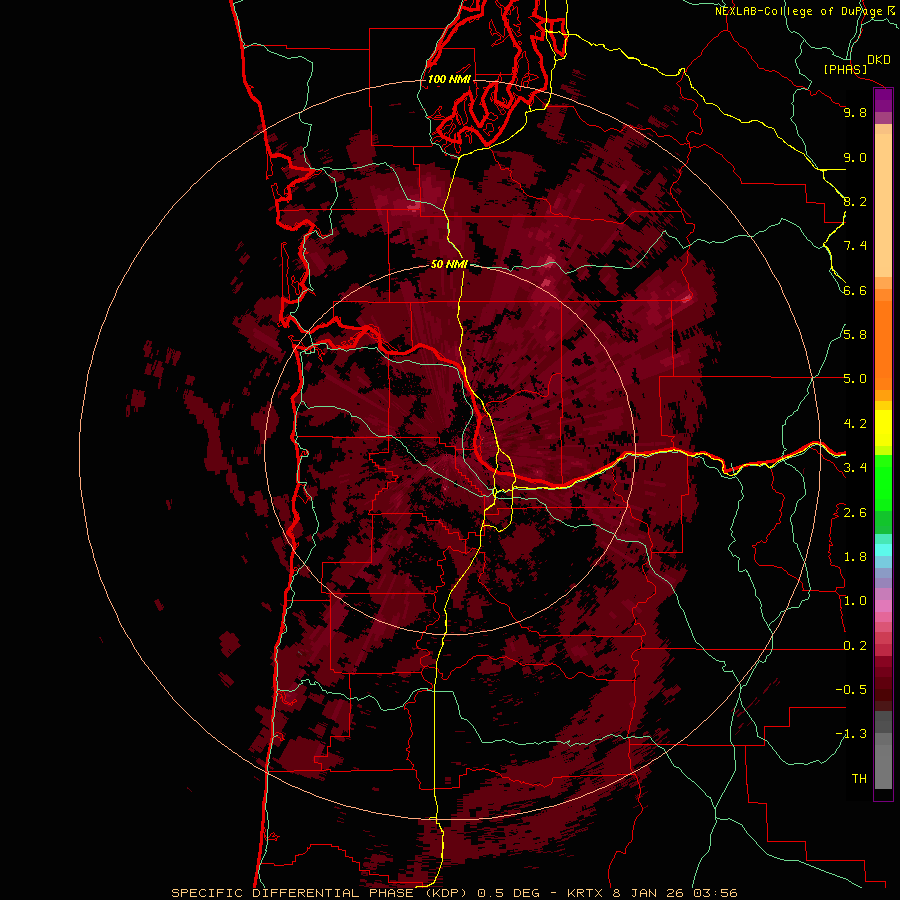Click the -0.5 value on the legend
Screen dimensions: 900x900
point(851,689)
